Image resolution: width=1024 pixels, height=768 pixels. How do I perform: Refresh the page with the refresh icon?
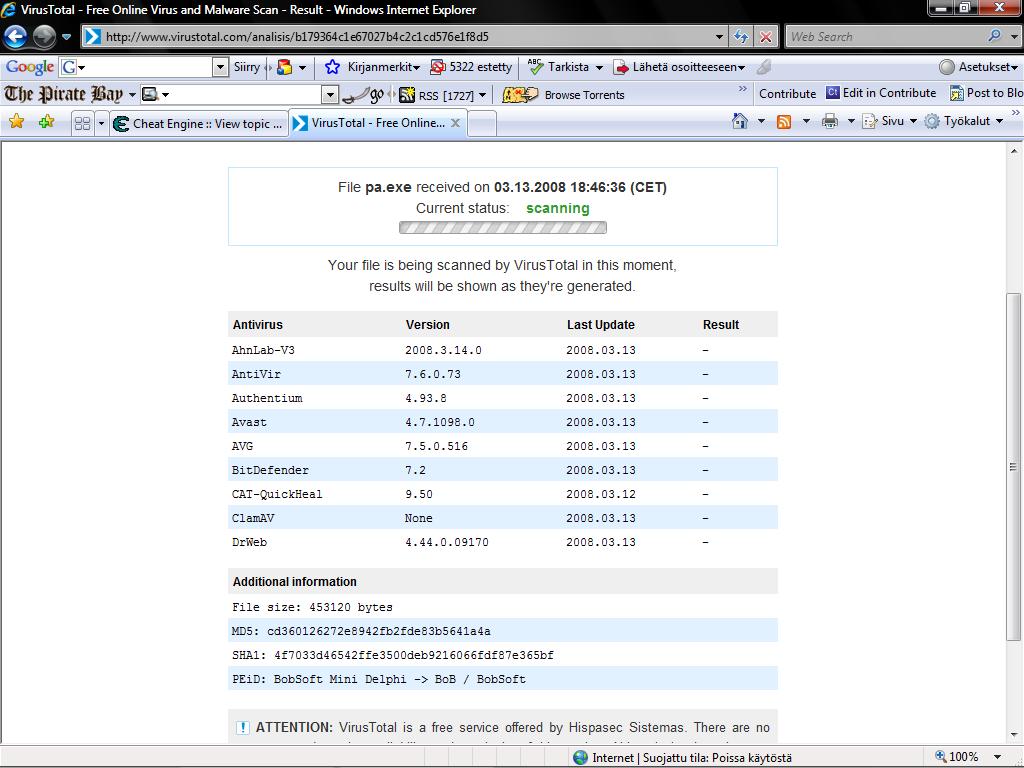(x=741, y=37)
